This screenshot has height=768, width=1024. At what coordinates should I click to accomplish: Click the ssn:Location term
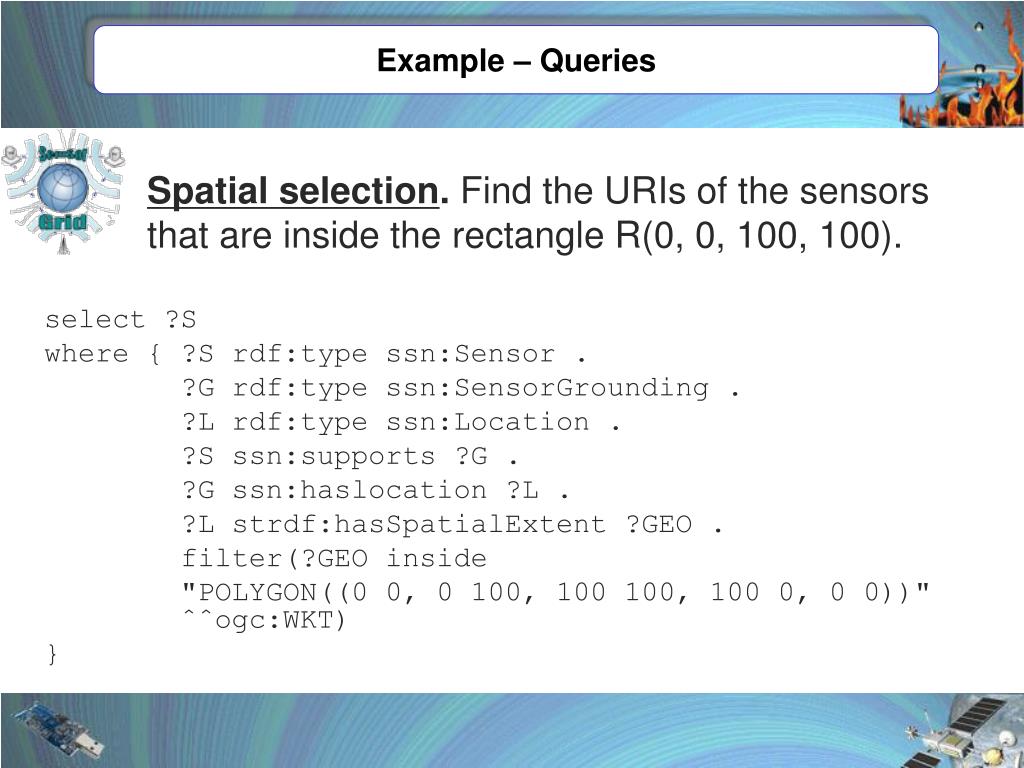[488, 422]
